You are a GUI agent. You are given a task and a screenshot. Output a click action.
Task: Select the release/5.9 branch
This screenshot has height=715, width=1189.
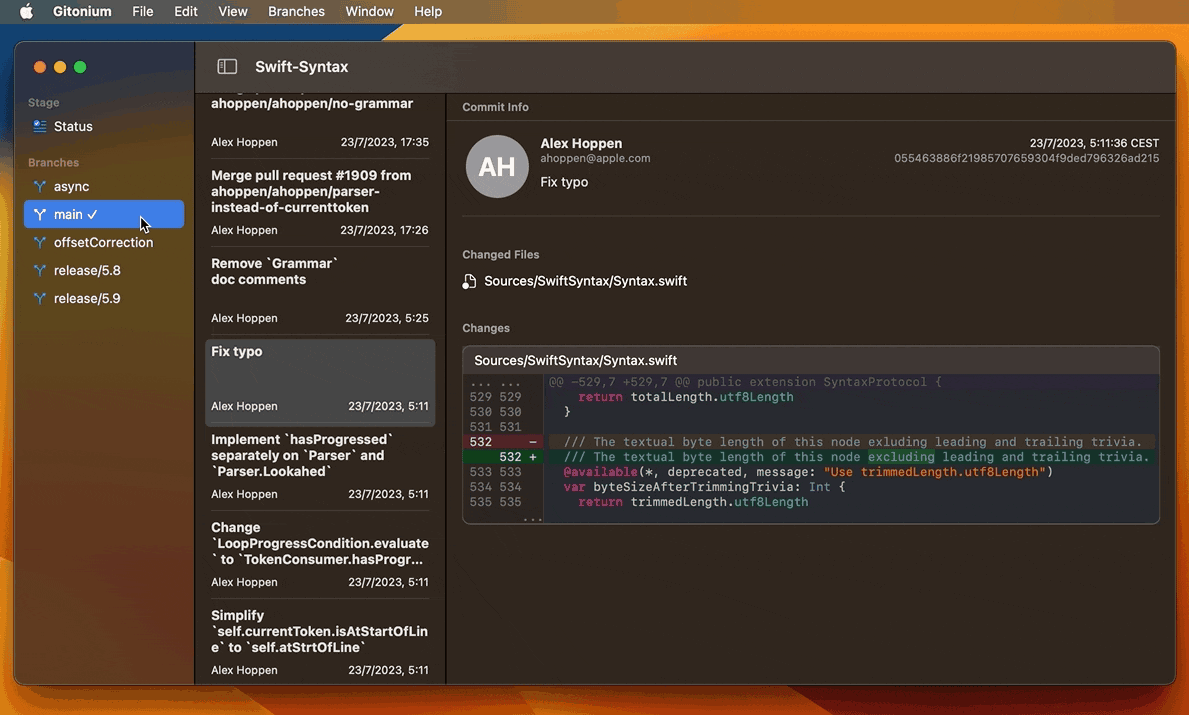[104, 299]
